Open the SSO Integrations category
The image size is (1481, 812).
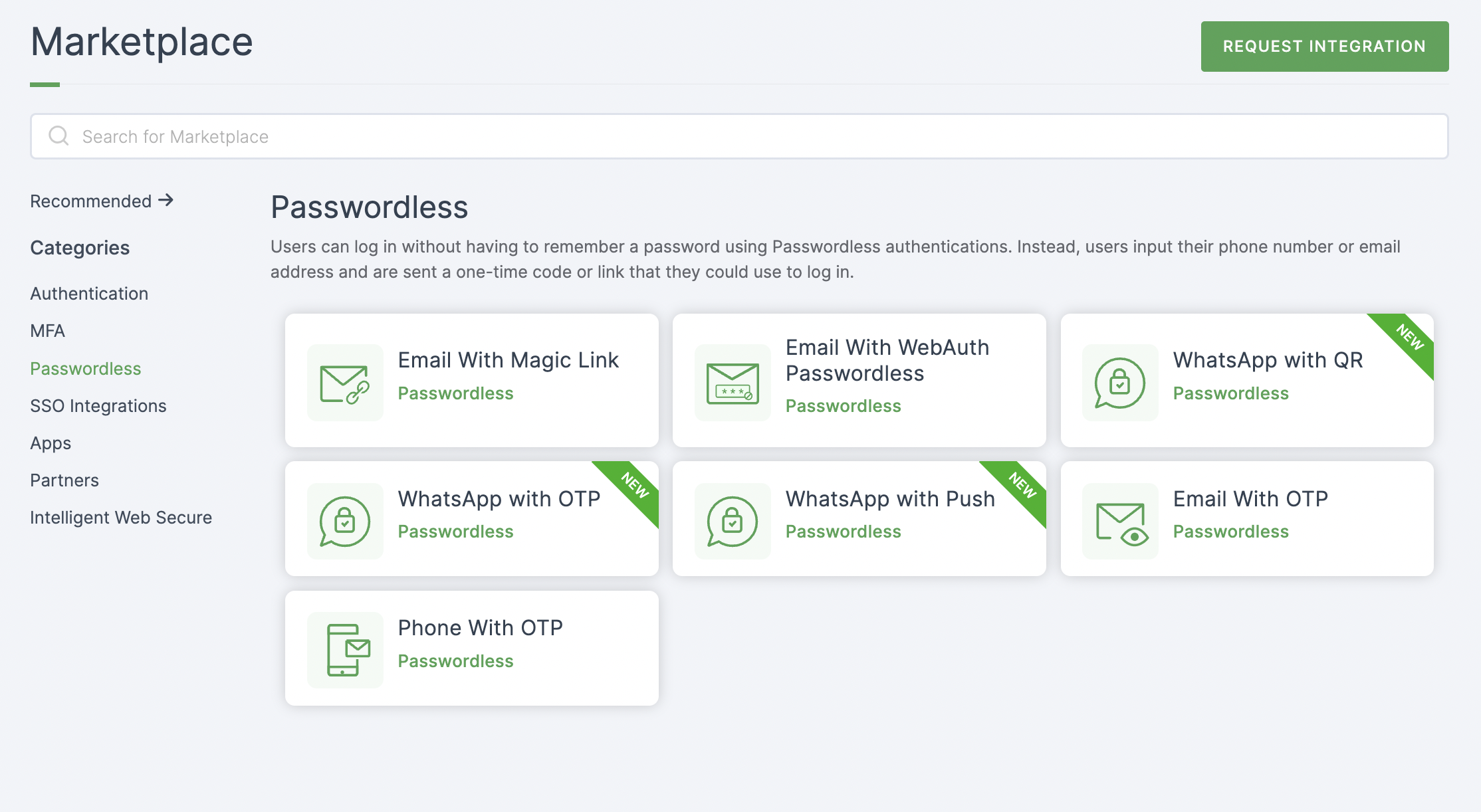(x=97, y=405)
